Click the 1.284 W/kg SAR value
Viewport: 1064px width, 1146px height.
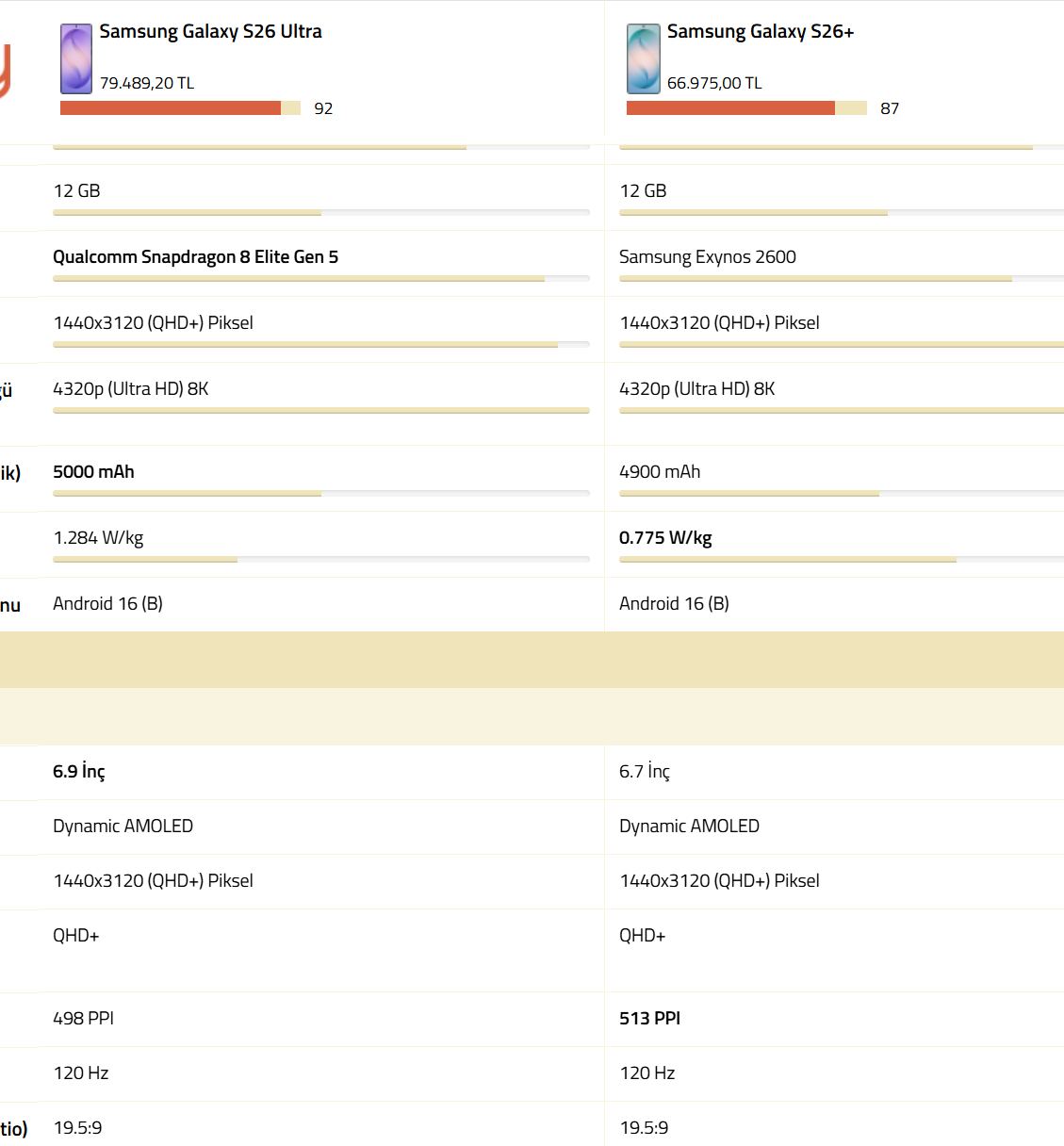tap(98, 537)
